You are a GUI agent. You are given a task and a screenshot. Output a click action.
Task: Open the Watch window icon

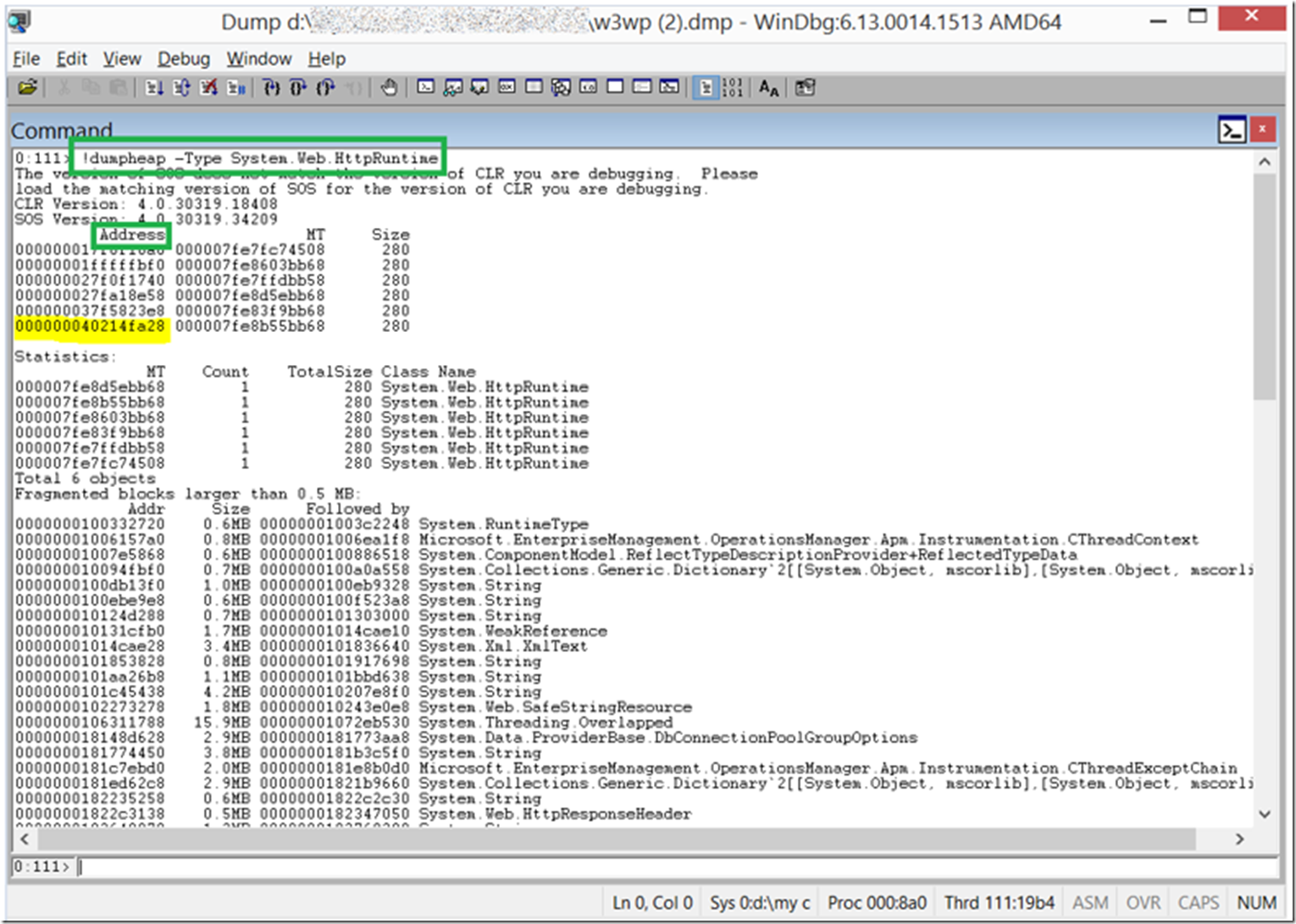(x=453, y=87)
